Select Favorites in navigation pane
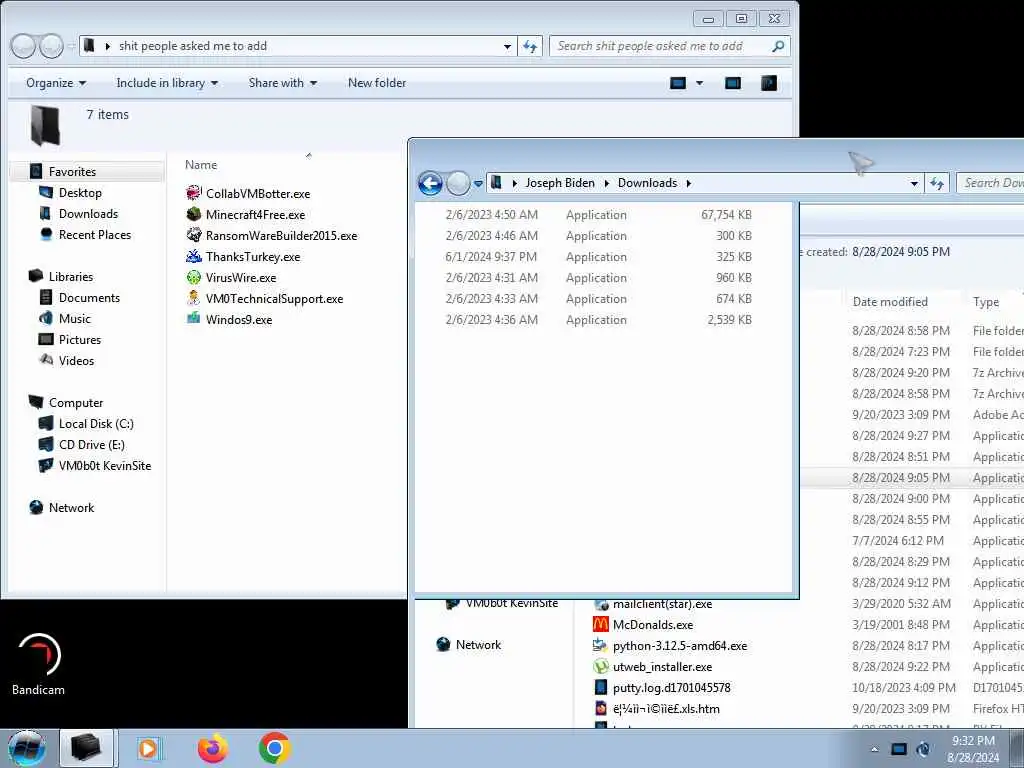Image resolution: width=1024 pixels, height=768 pixels. [72, 172]
